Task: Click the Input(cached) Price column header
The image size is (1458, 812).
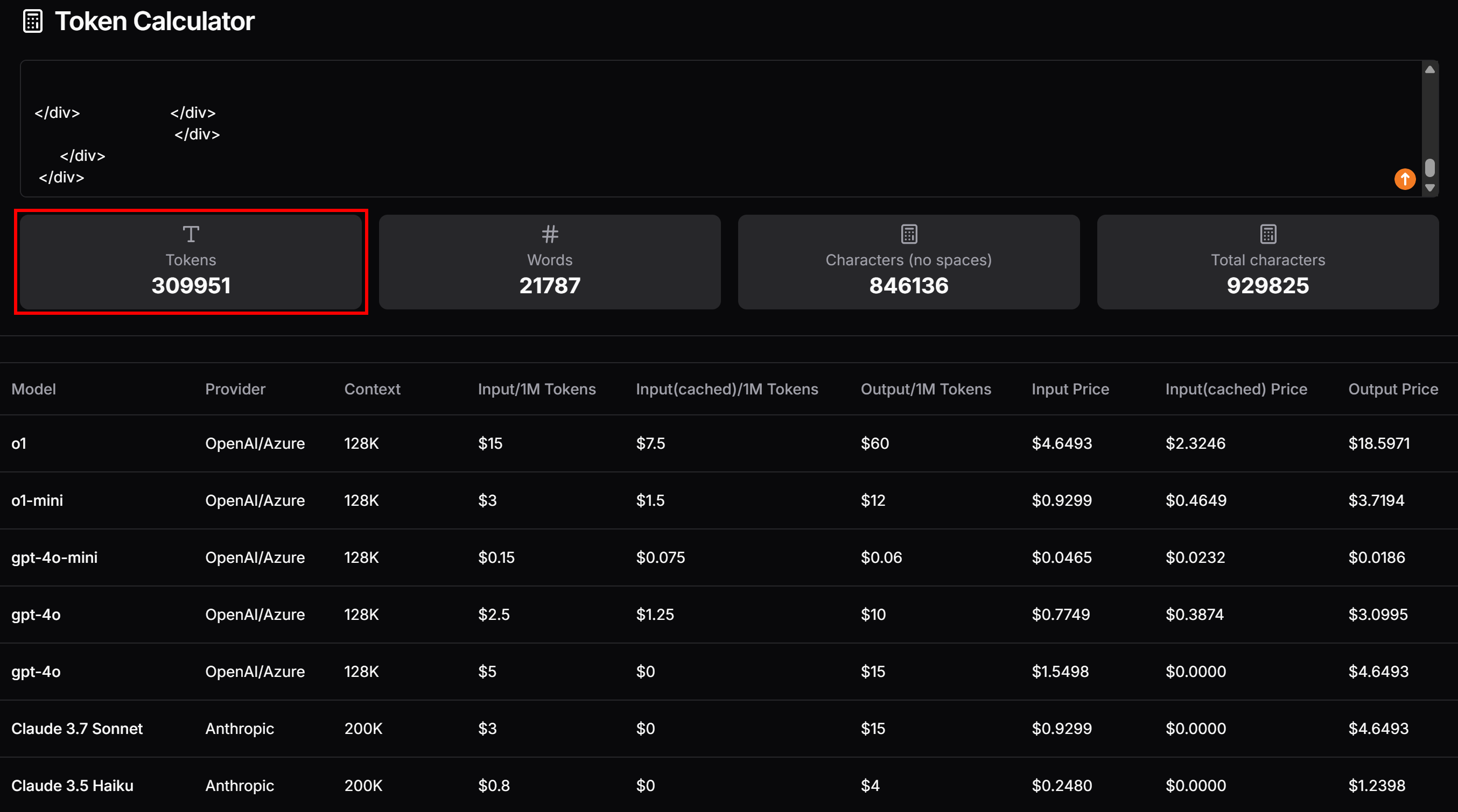Action: [1236, 389]
